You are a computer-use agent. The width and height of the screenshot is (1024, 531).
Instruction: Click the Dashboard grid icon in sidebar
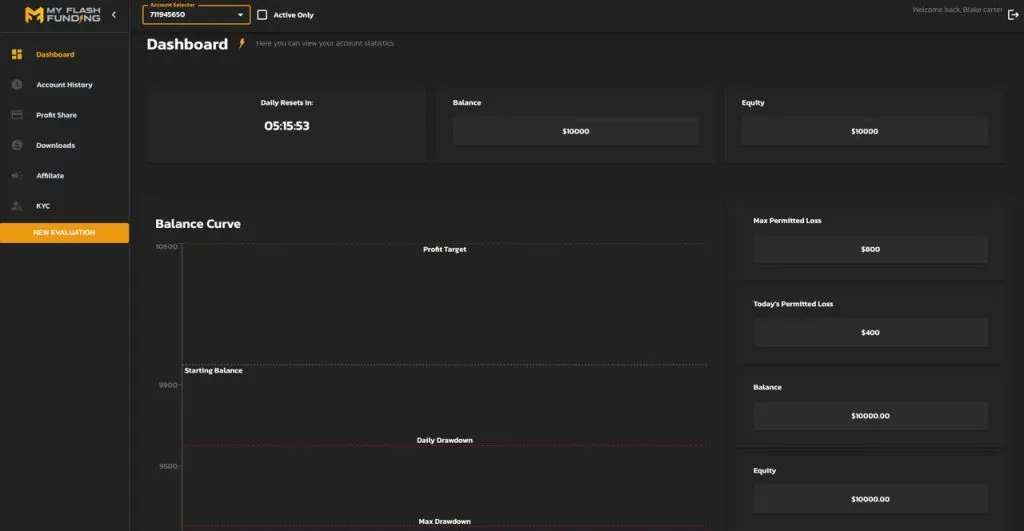17,54
